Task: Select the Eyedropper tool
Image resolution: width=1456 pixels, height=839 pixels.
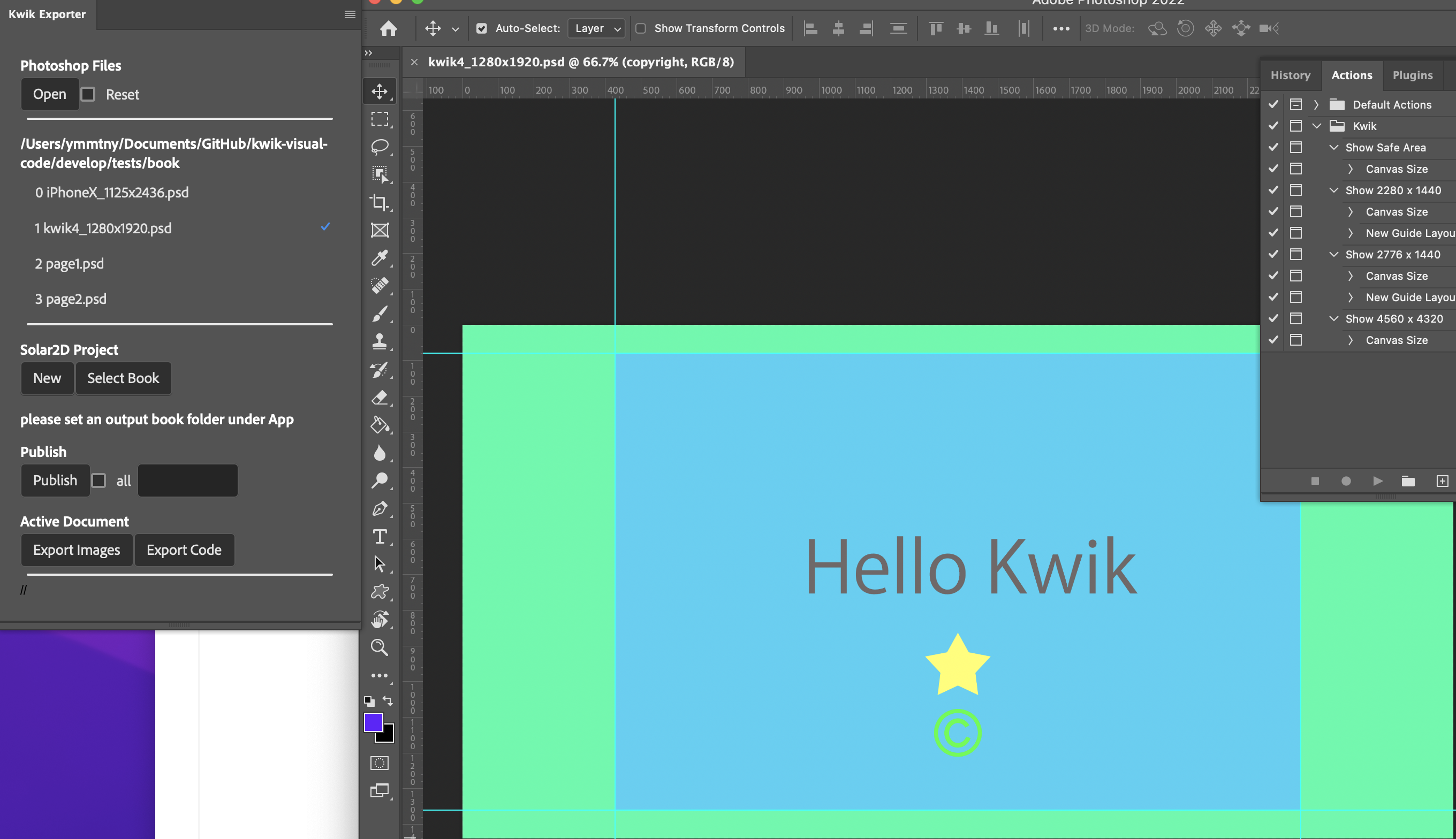Action: point(380,257)
